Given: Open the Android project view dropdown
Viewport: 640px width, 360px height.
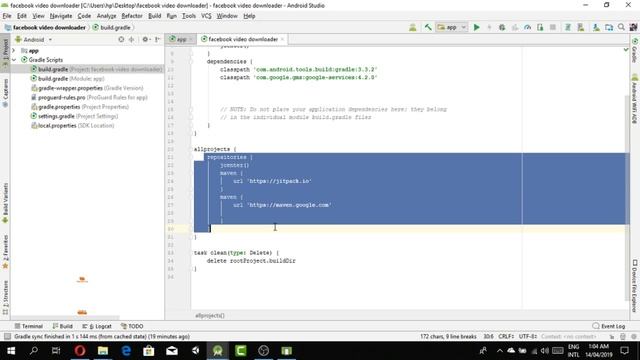Looking at the screenshot, I should (x=33, y=40).
